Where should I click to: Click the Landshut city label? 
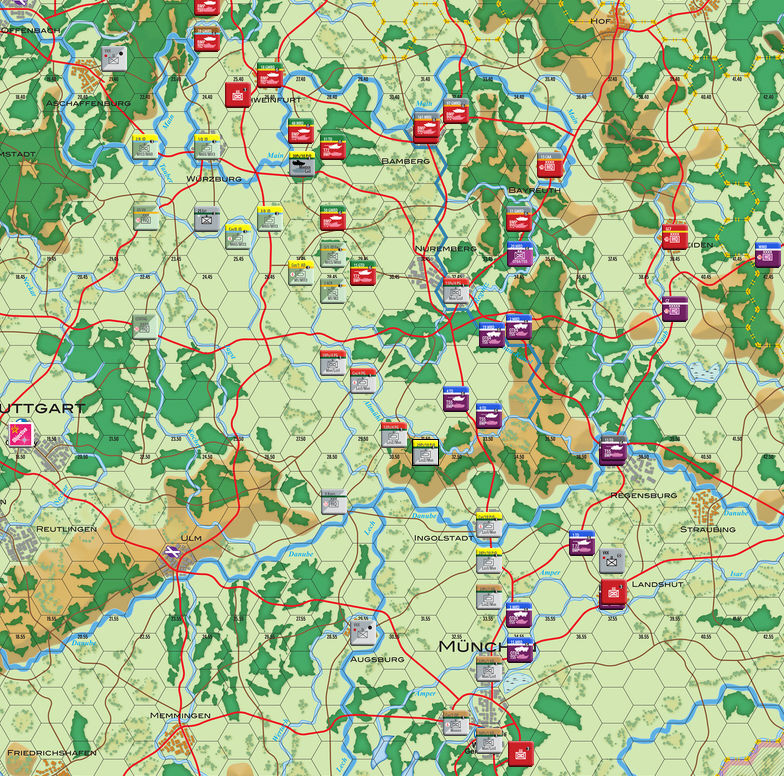click(657, 584)
